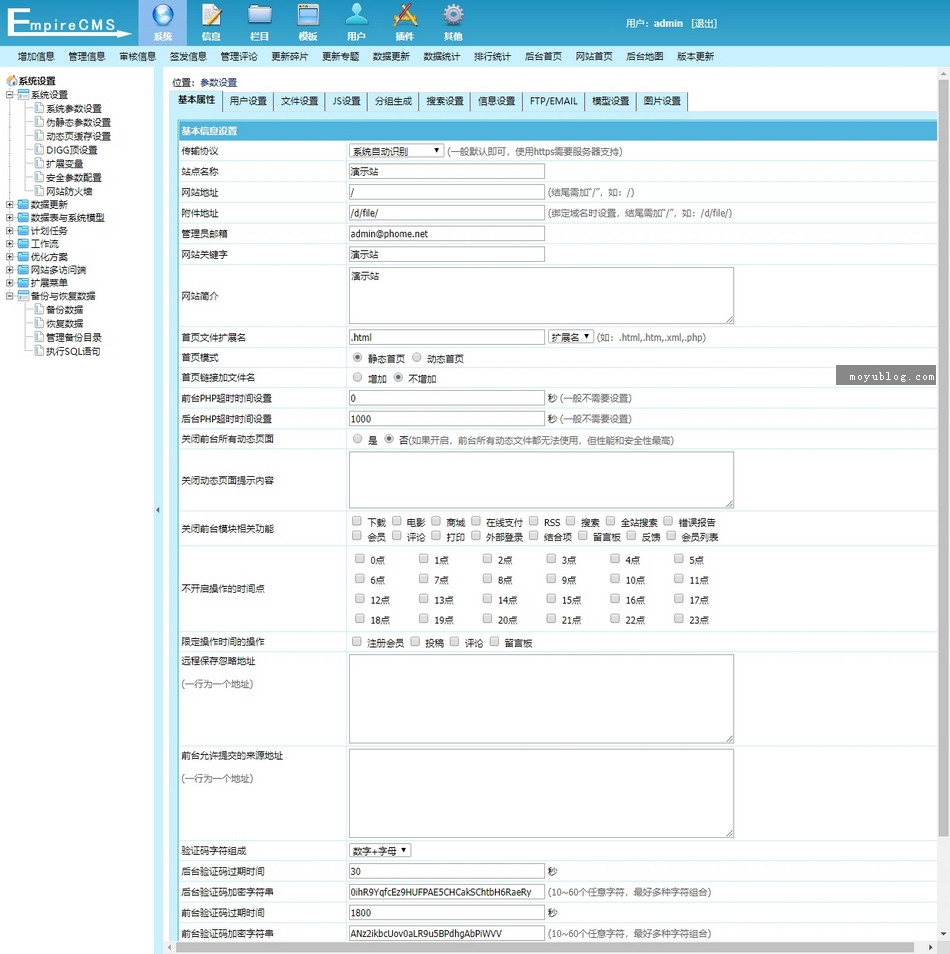Select 是 to close all front dynamic pages

click(357, 439)
